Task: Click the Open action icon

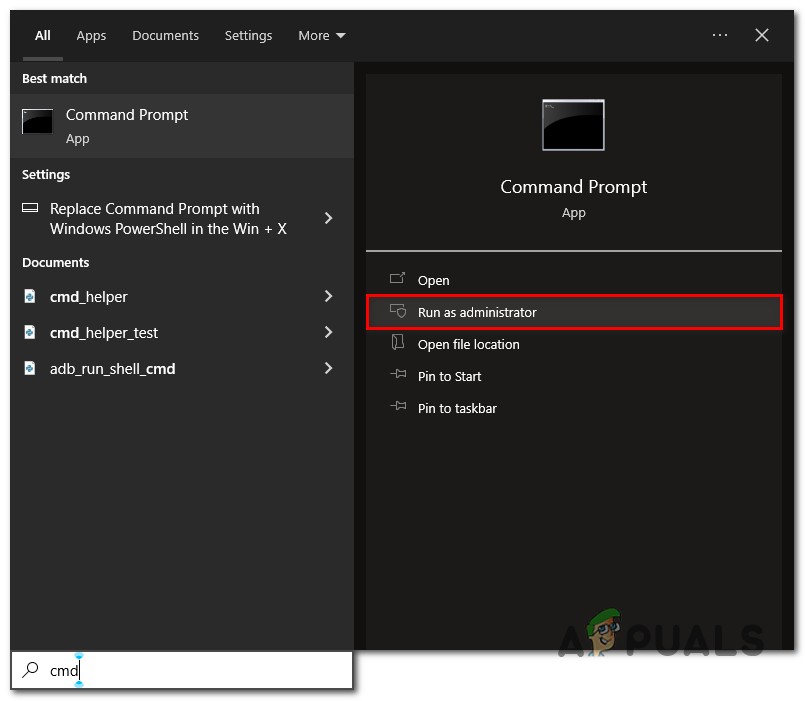Action: pos(397,278)
